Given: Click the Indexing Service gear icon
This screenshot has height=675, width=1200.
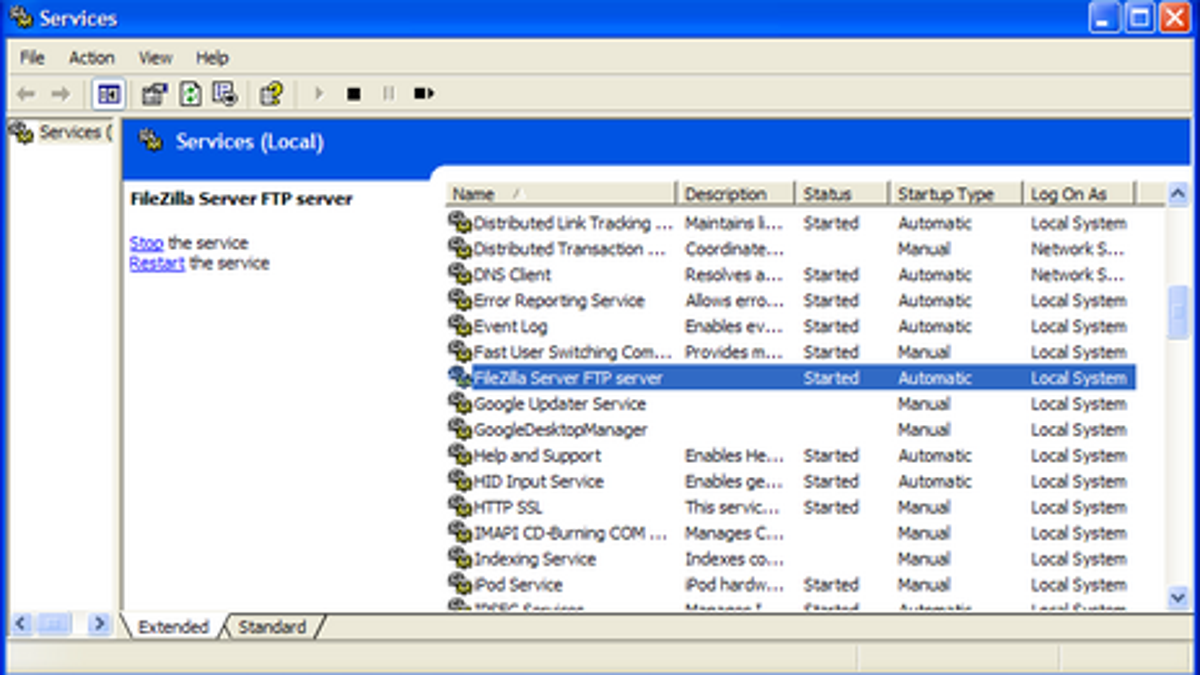Looking at the screenshot, I should [x=459, y=560].
